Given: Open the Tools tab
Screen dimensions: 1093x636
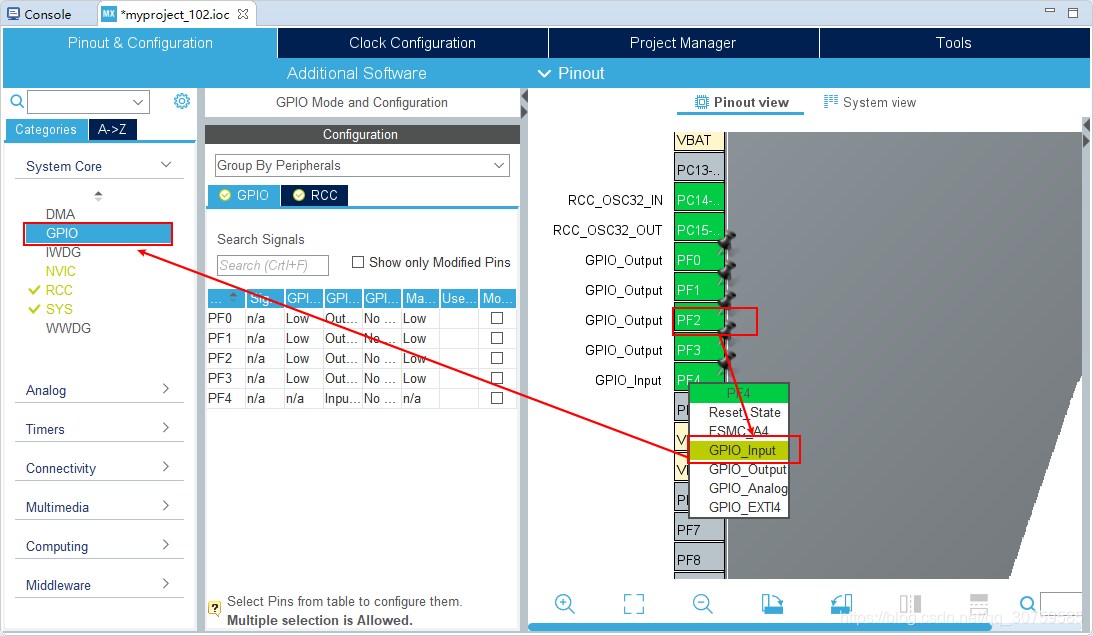Looking at the screenshot, I should [x=954, y=43].
